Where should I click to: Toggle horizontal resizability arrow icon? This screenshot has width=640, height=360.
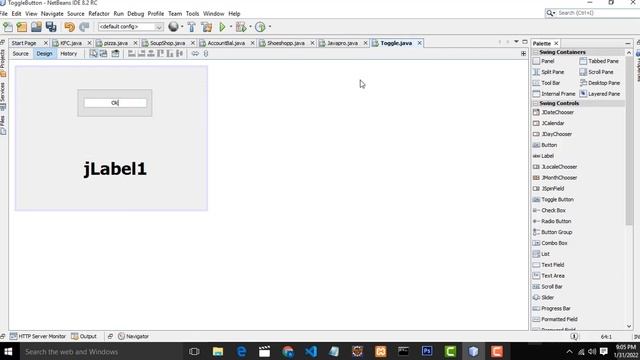coord(195,53)
